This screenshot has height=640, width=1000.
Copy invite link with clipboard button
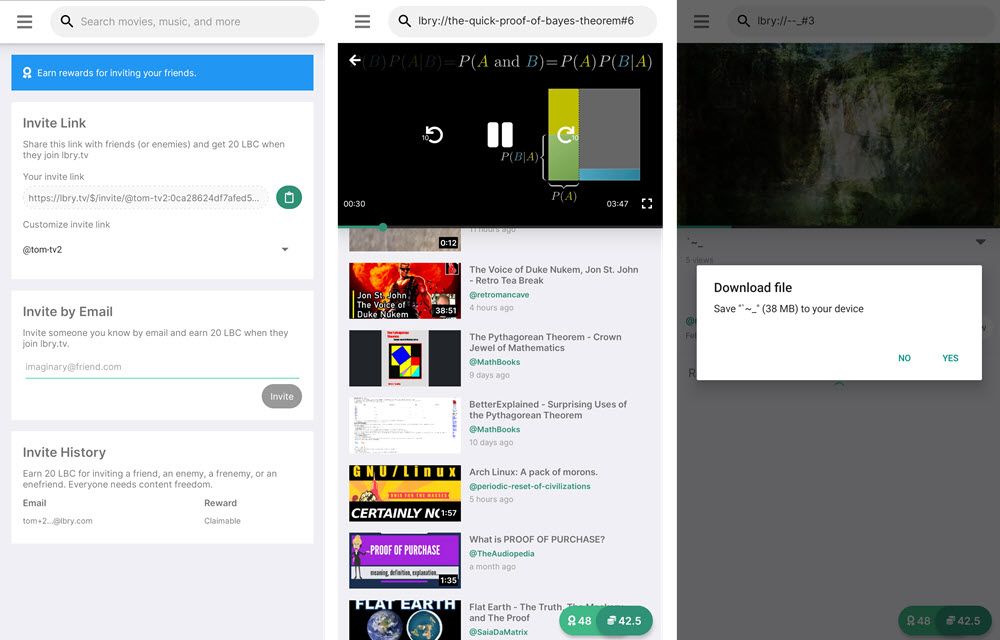click(x=289, y=198)
